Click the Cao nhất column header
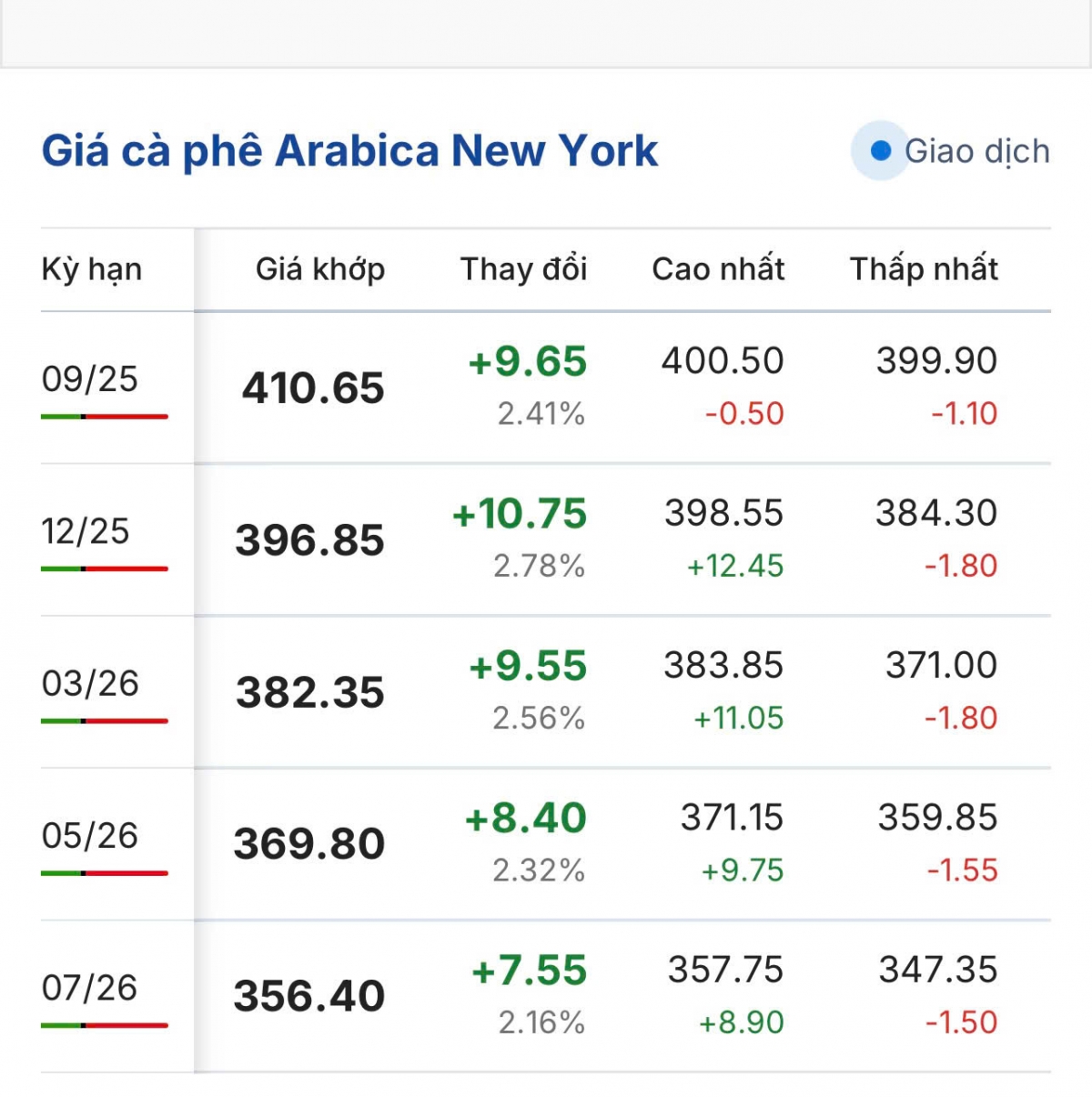Screen dimensions: 1092x1097 (x=718, y=269)
